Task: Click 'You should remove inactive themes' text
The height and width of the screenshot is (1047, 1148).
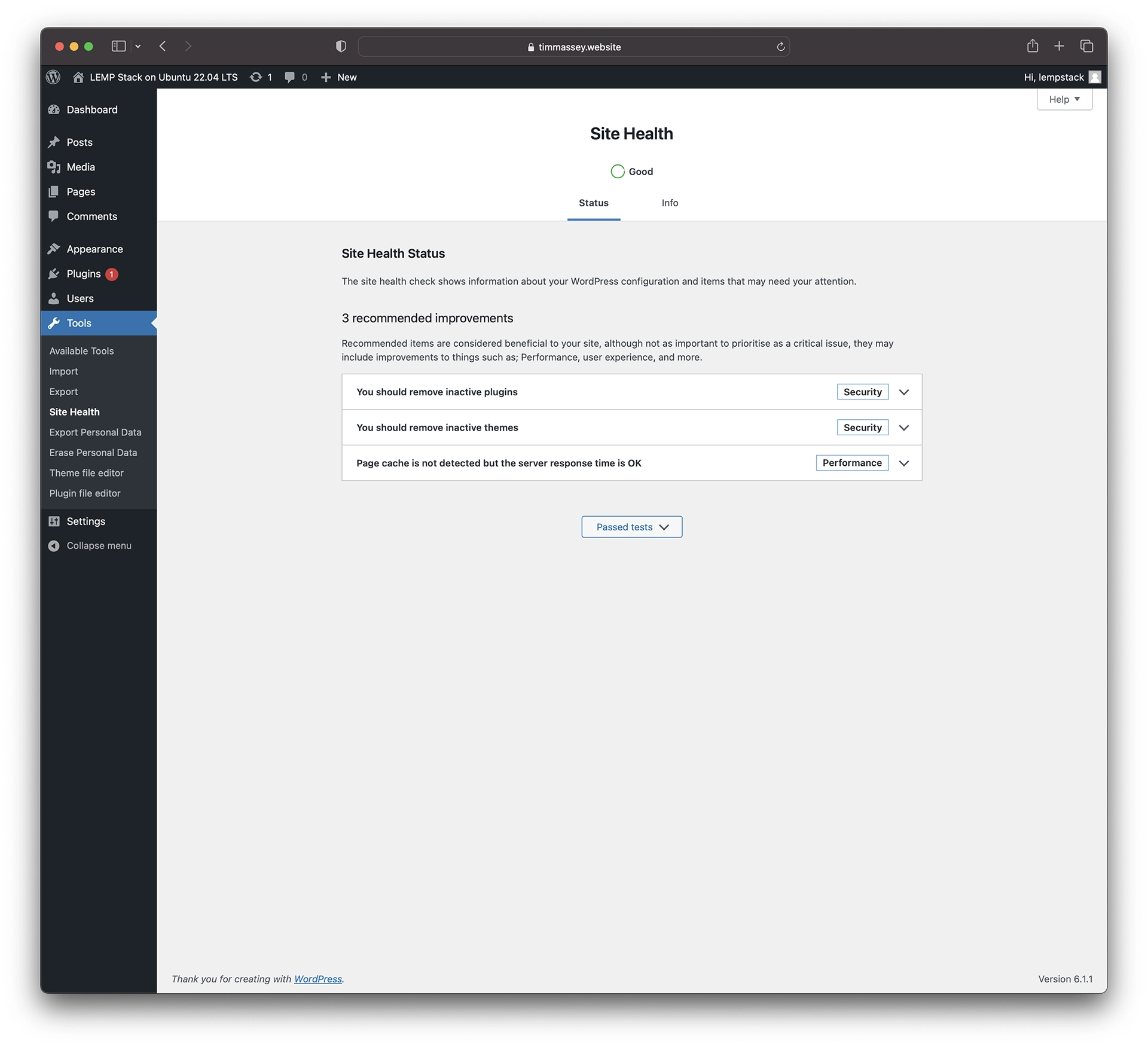Action: (x=437, y=428)
